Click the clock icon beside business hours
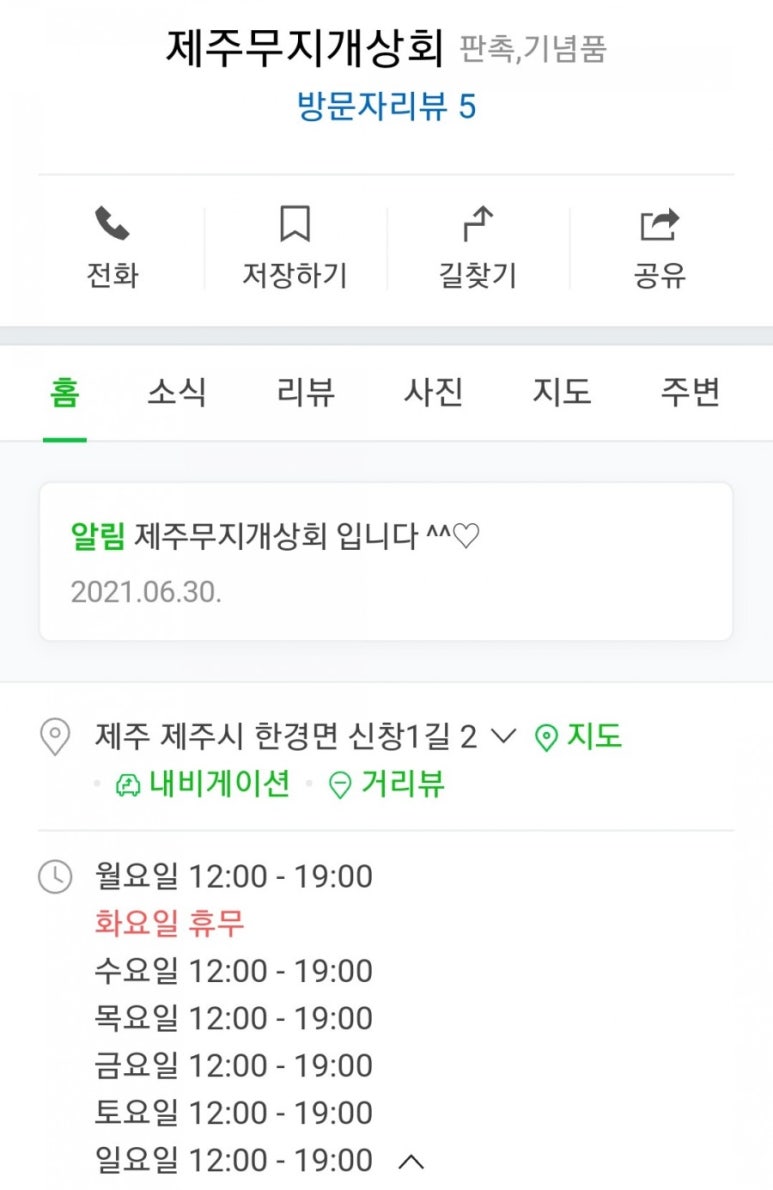This screenshot has height=1190, width=773. click(54, 877)
